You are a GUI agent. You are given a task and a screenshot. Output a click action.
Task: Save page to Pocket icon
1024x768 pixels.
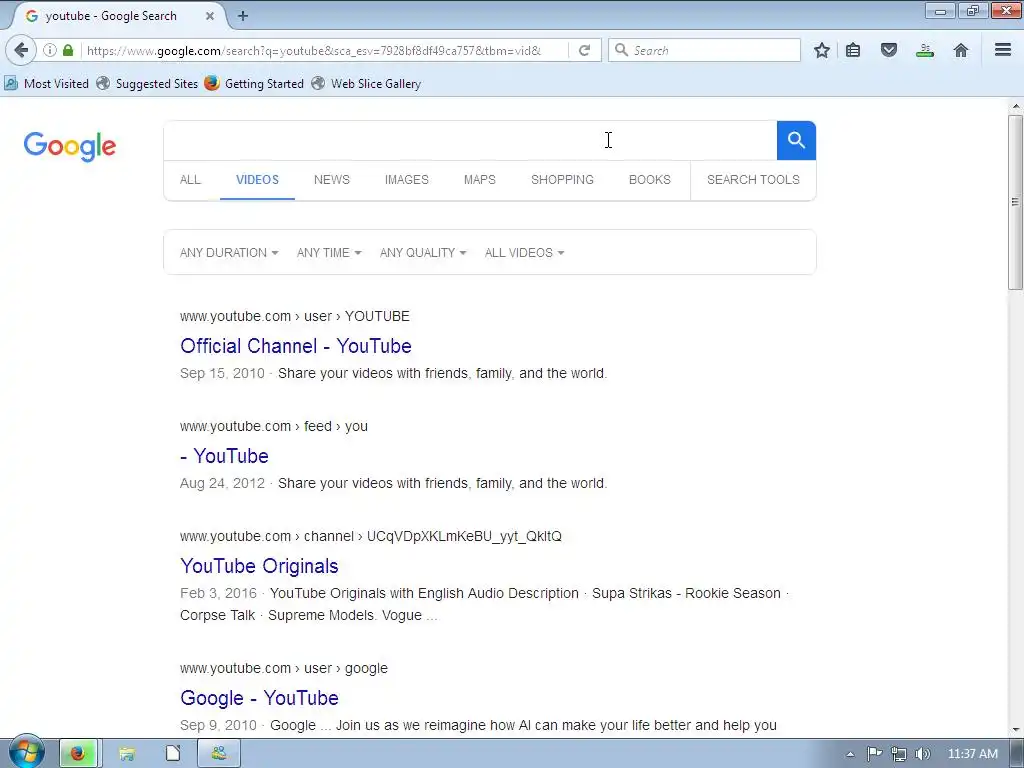coord(889,50)
